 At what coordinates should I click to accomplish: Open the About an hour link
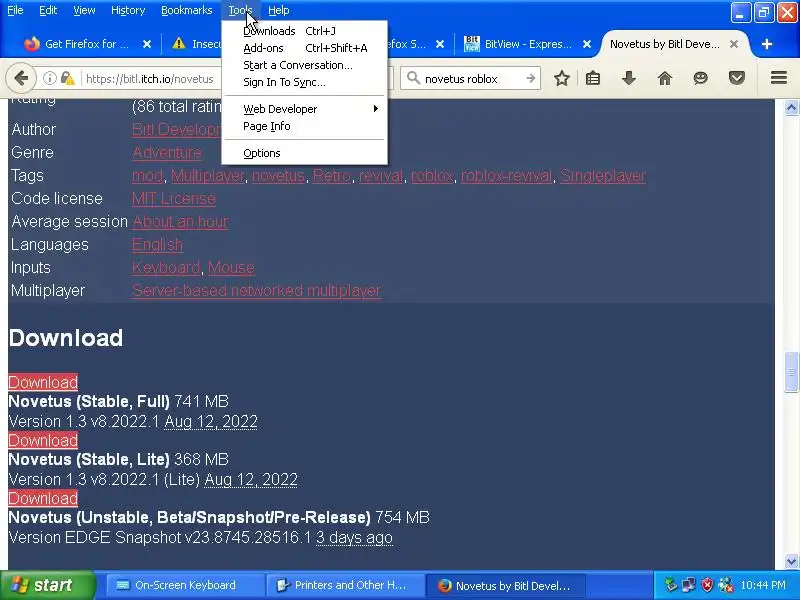point(180,221)
